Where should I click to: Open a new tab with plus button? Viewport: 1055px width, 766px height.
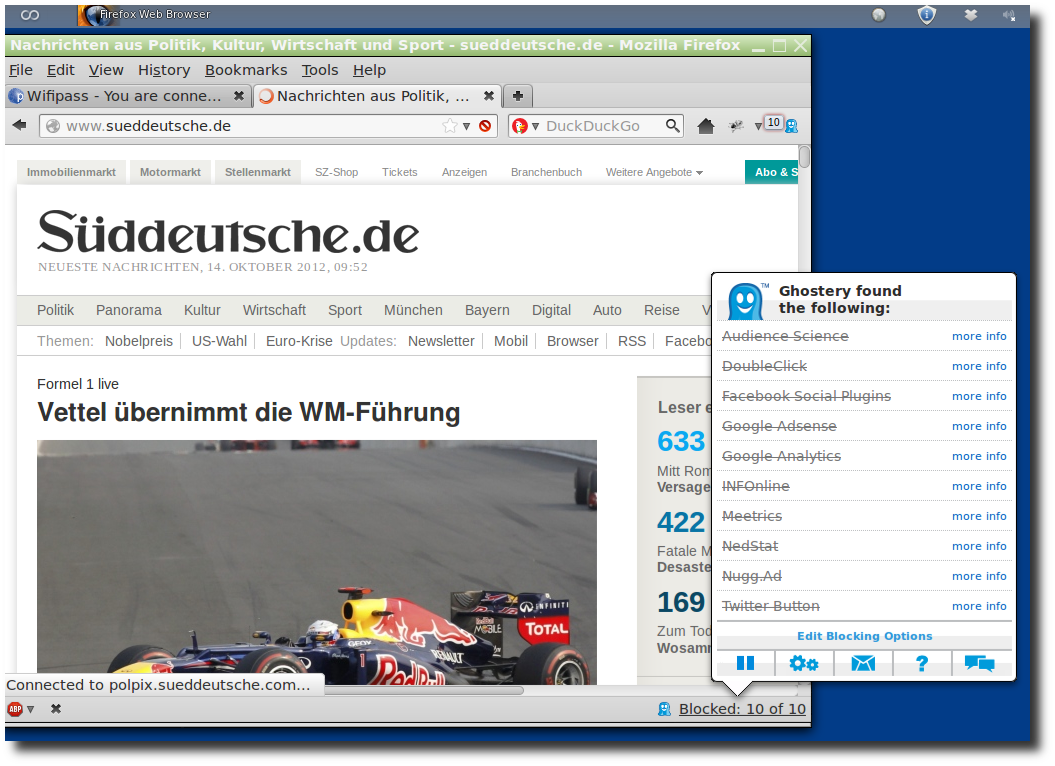pos(517,96)
